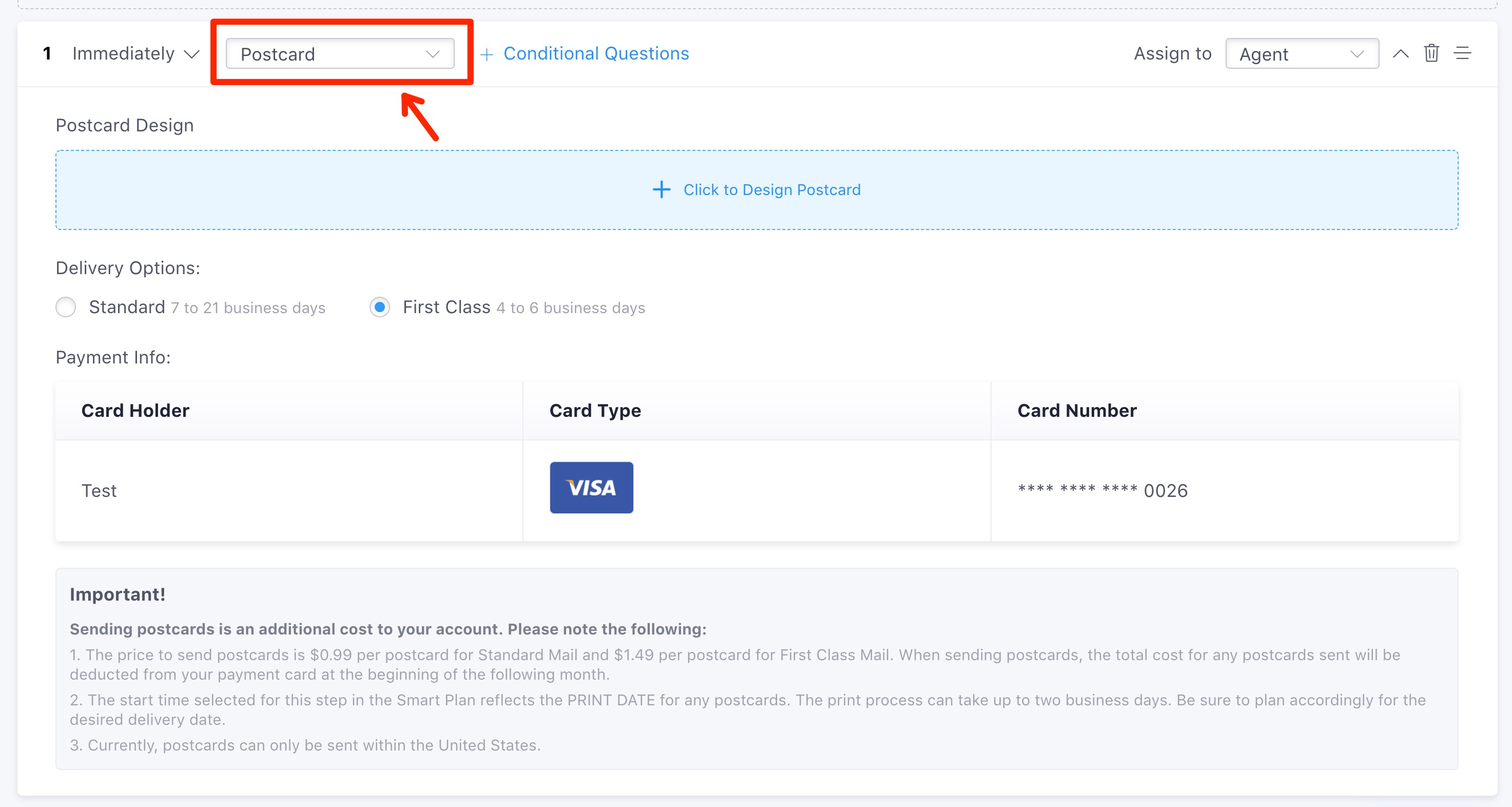Click the plus icon in postcard design area

(x=662, y=189)
